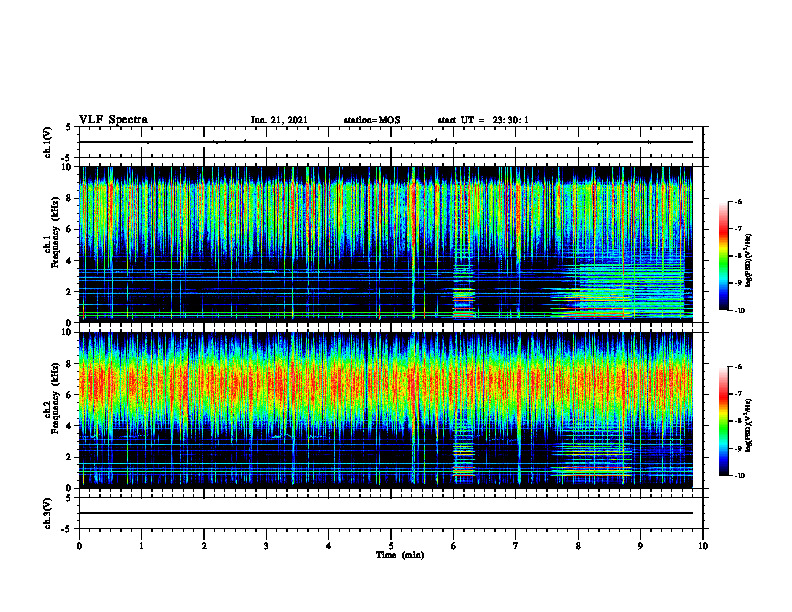Click the ch.2 frequency tick label "6"
The height and width of the screenshot is (612, 792).
point(70,395)
